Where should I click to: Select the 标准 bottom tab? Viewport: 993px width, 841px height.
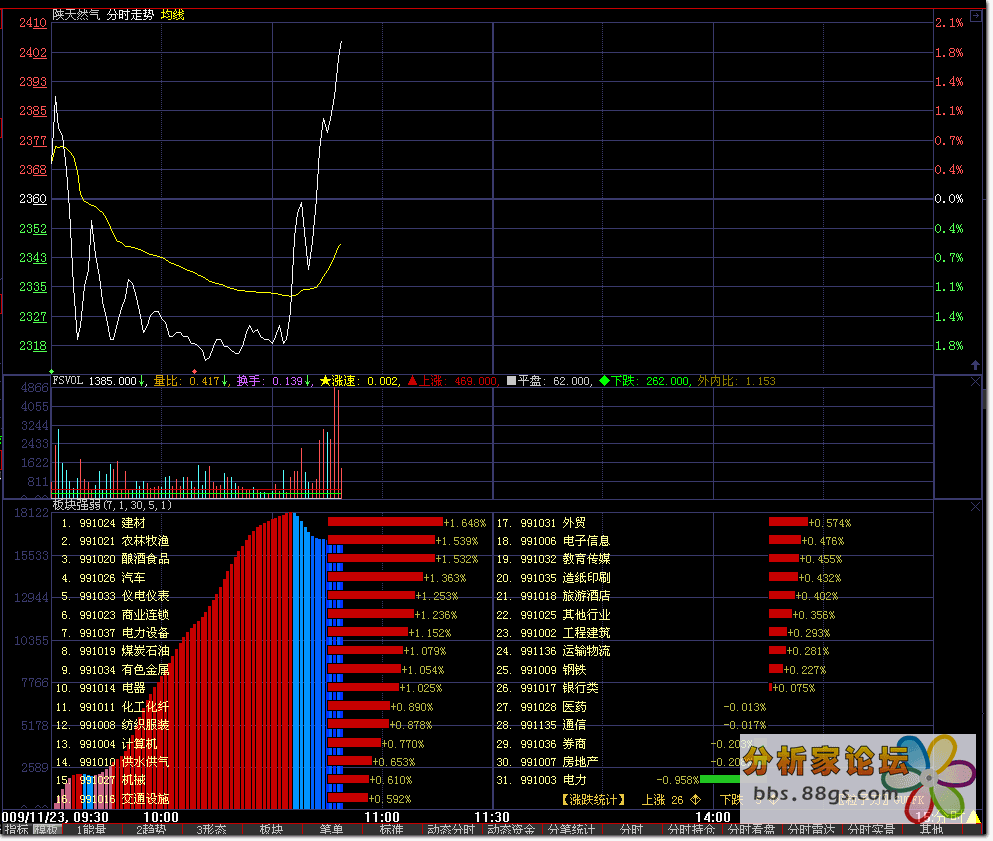[x=391, y=830]
